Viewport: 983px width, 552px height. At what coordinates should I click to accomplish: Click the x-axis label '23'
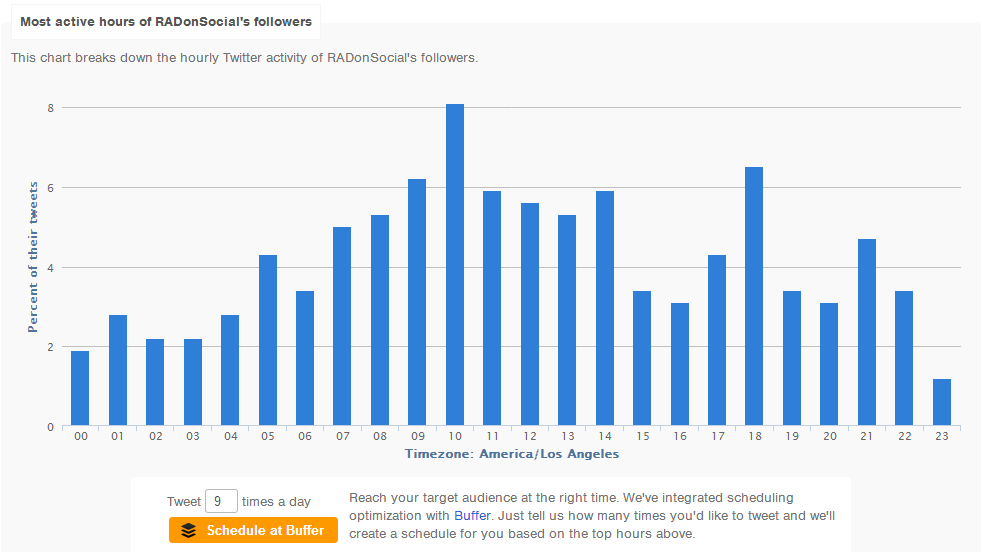click(x=942, y=436)
